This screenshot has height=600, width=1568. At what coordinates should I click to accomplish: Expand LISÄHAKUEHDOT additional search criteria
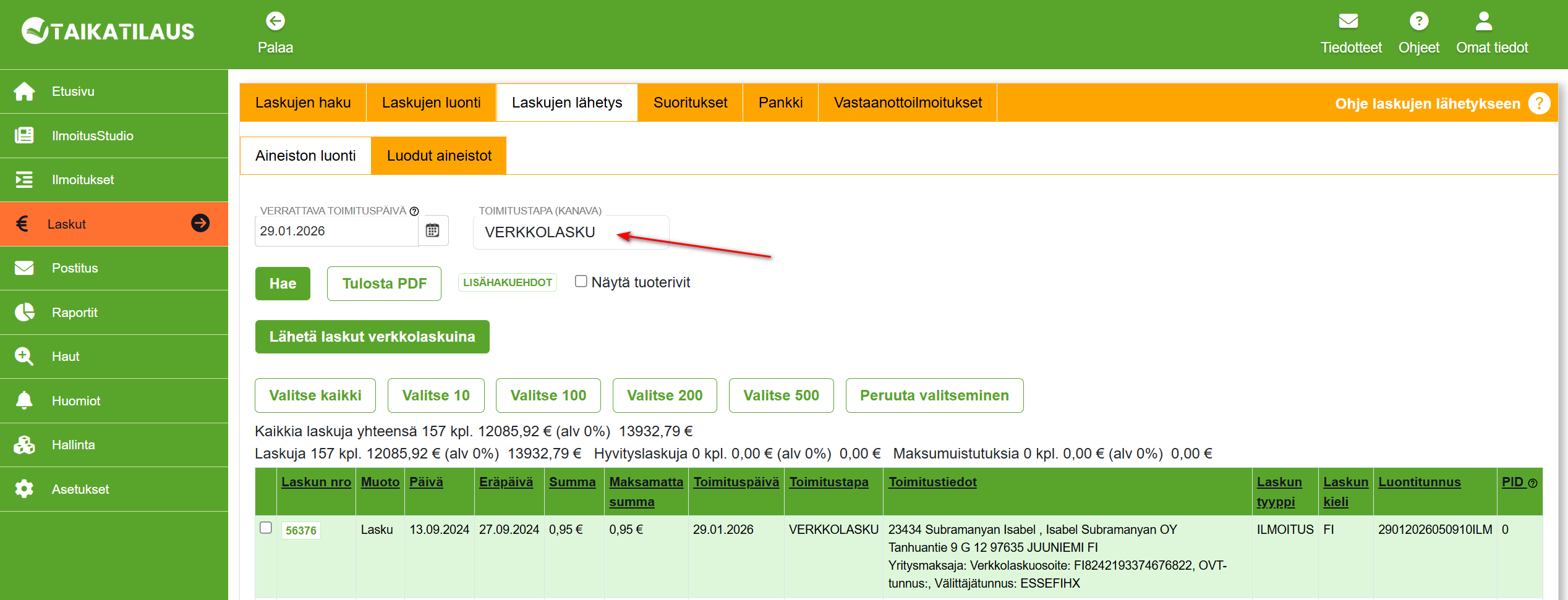[507, 282]
